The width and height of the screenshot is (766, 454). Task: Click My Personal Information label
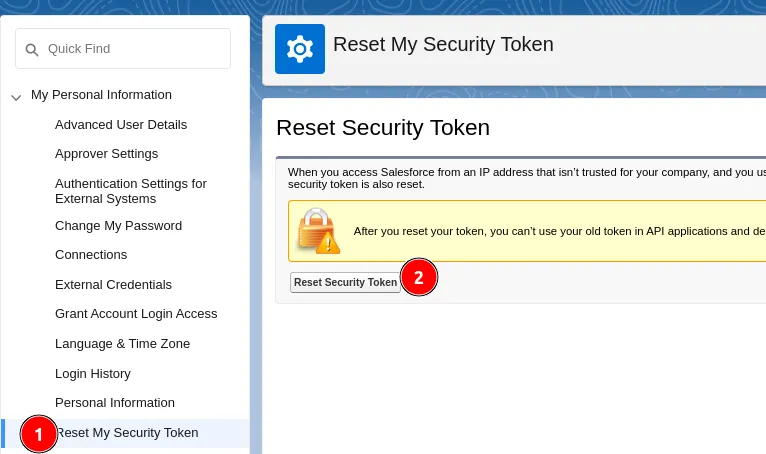click(x=101, y=94)
